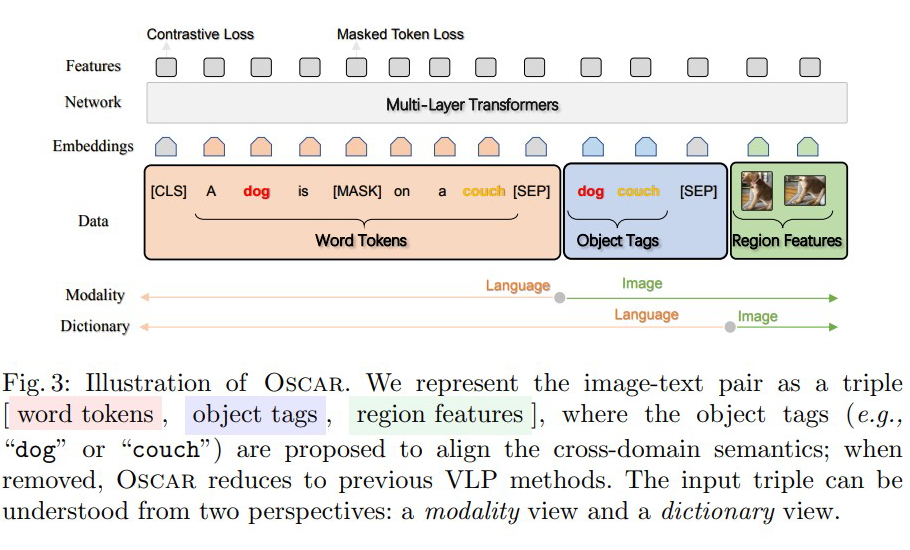Select the [MASK] token

pyautogui.click(x=357, y=191)
